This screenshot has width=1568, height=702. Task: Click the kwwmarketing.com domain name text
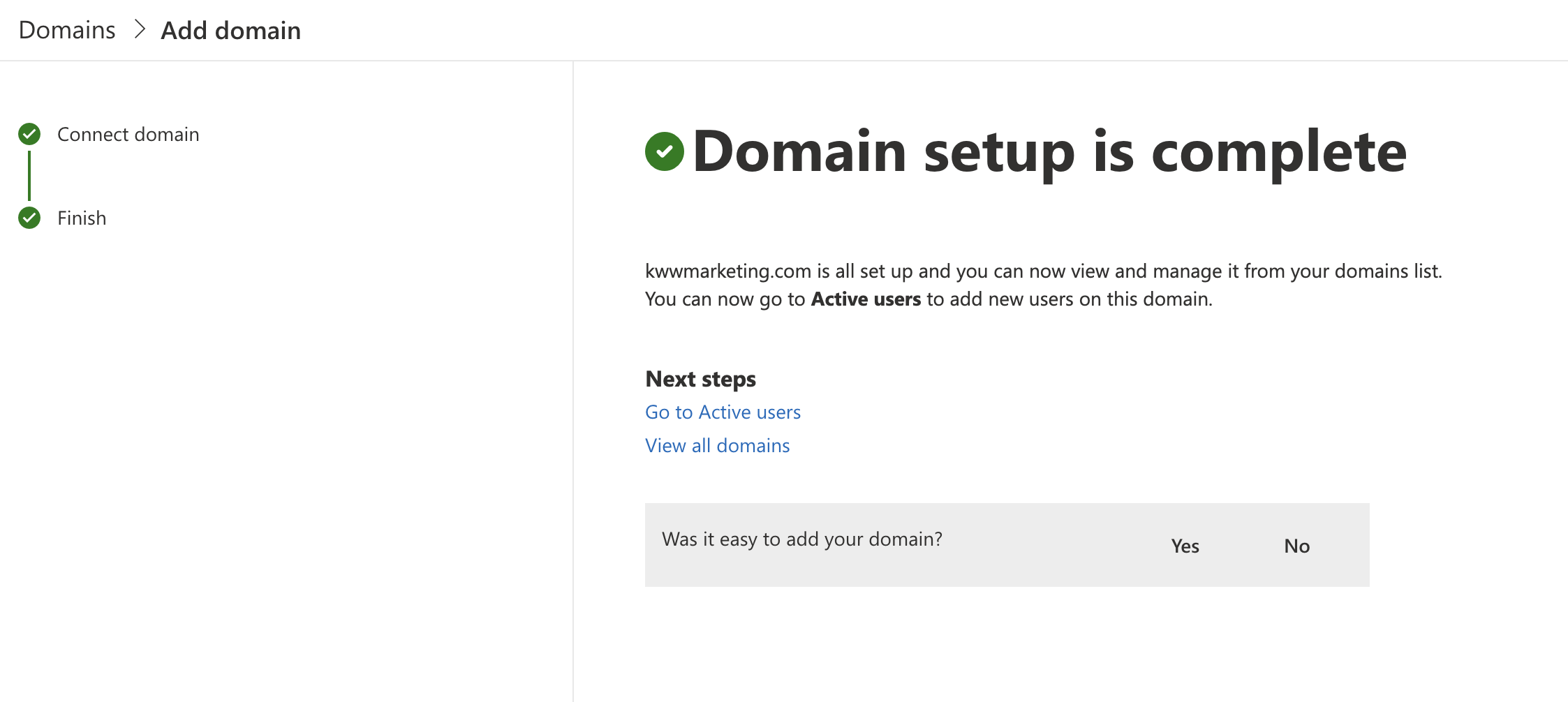tap(727, 271)
